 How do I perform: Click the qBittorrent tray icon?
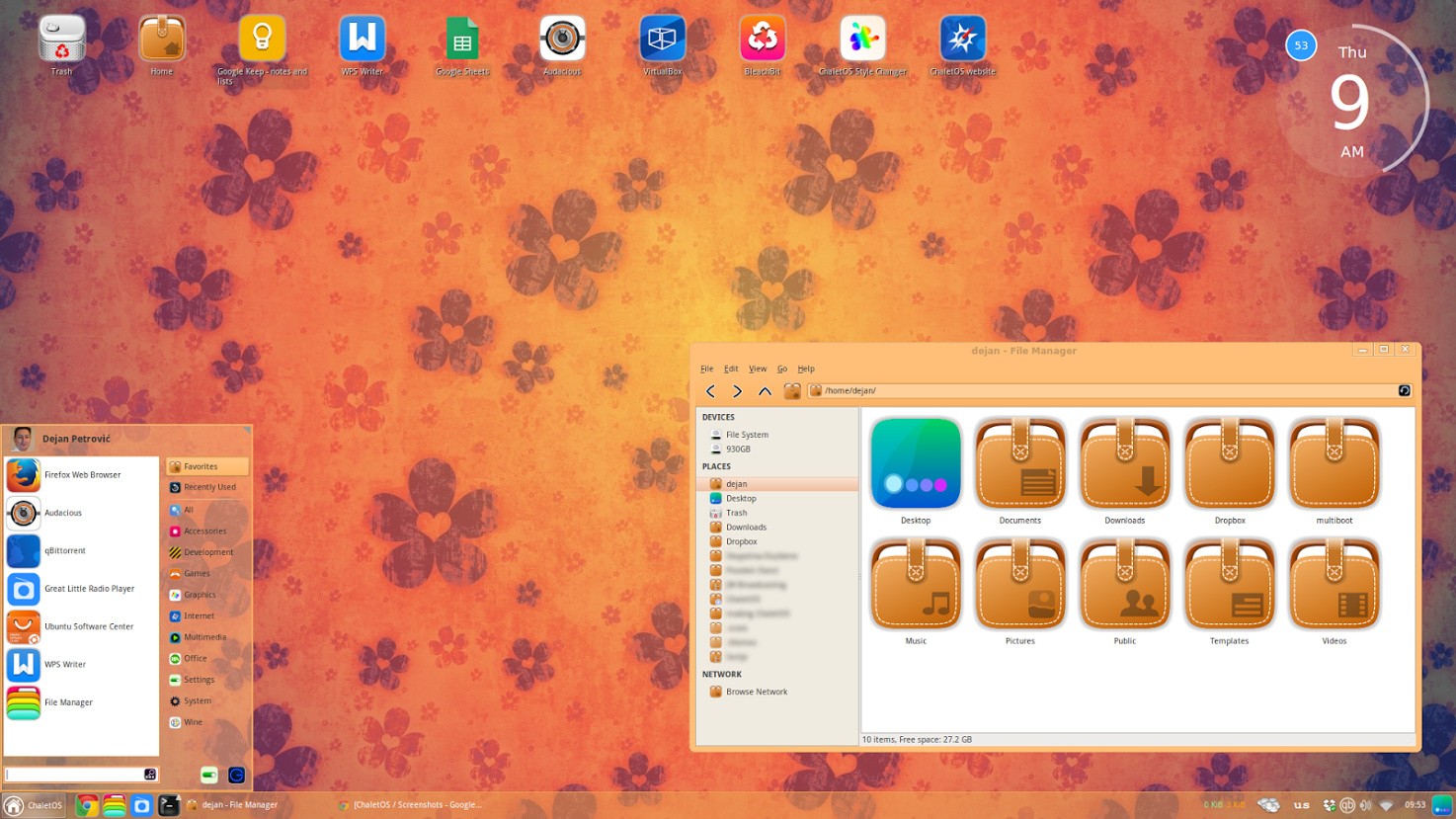1347,804
